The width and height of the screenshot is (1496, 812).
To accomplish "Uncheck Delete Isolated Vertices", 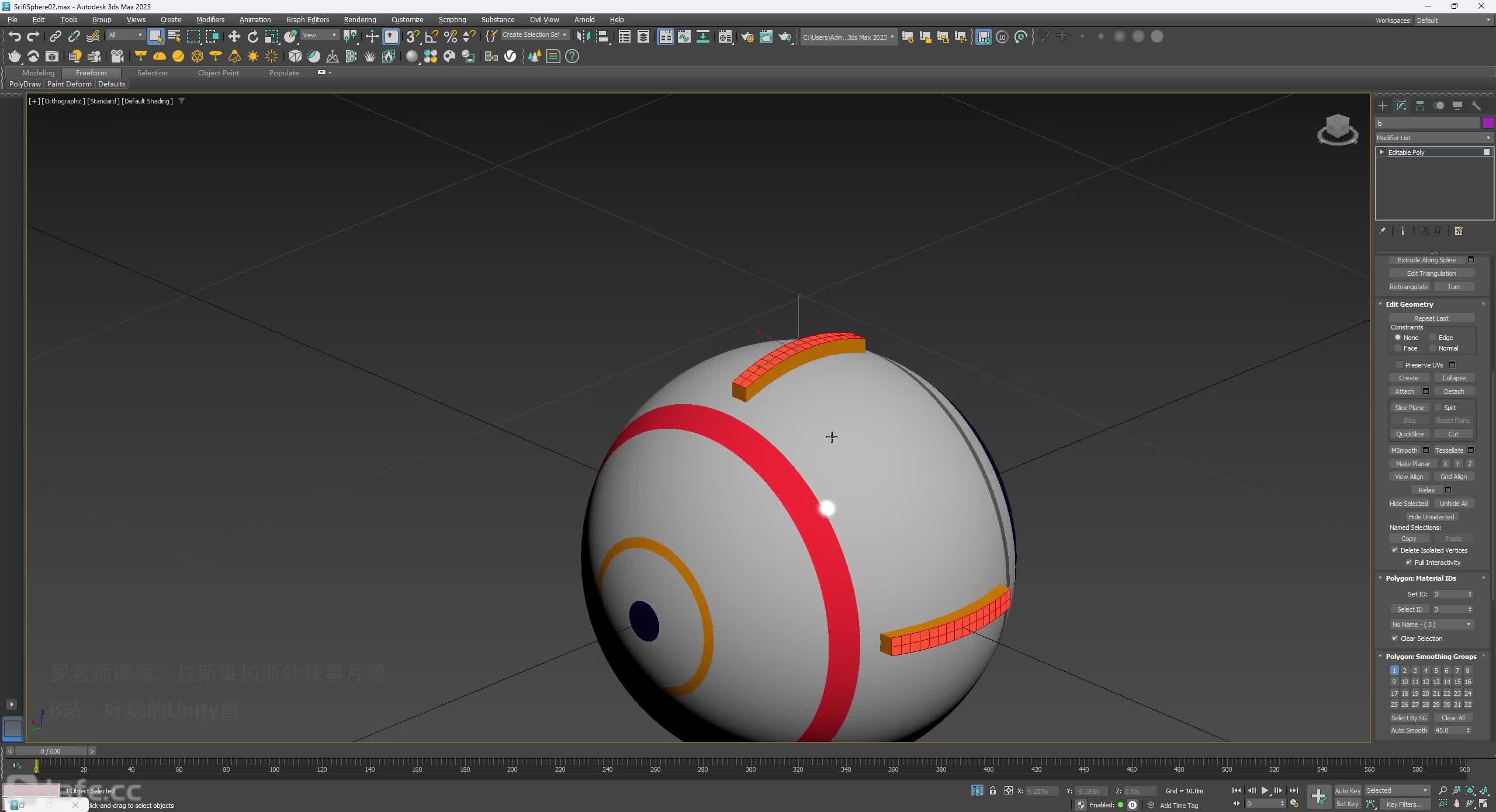I will [x=1395, y=550].
